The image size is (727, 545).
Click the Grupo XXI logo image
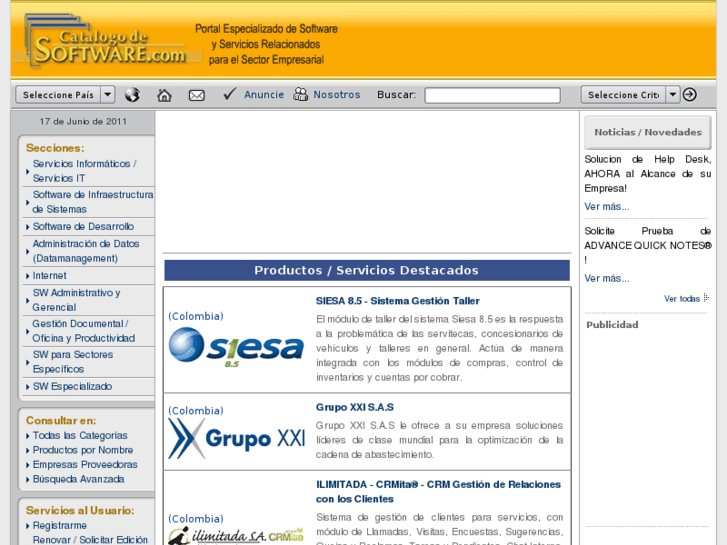coord(236,439)
